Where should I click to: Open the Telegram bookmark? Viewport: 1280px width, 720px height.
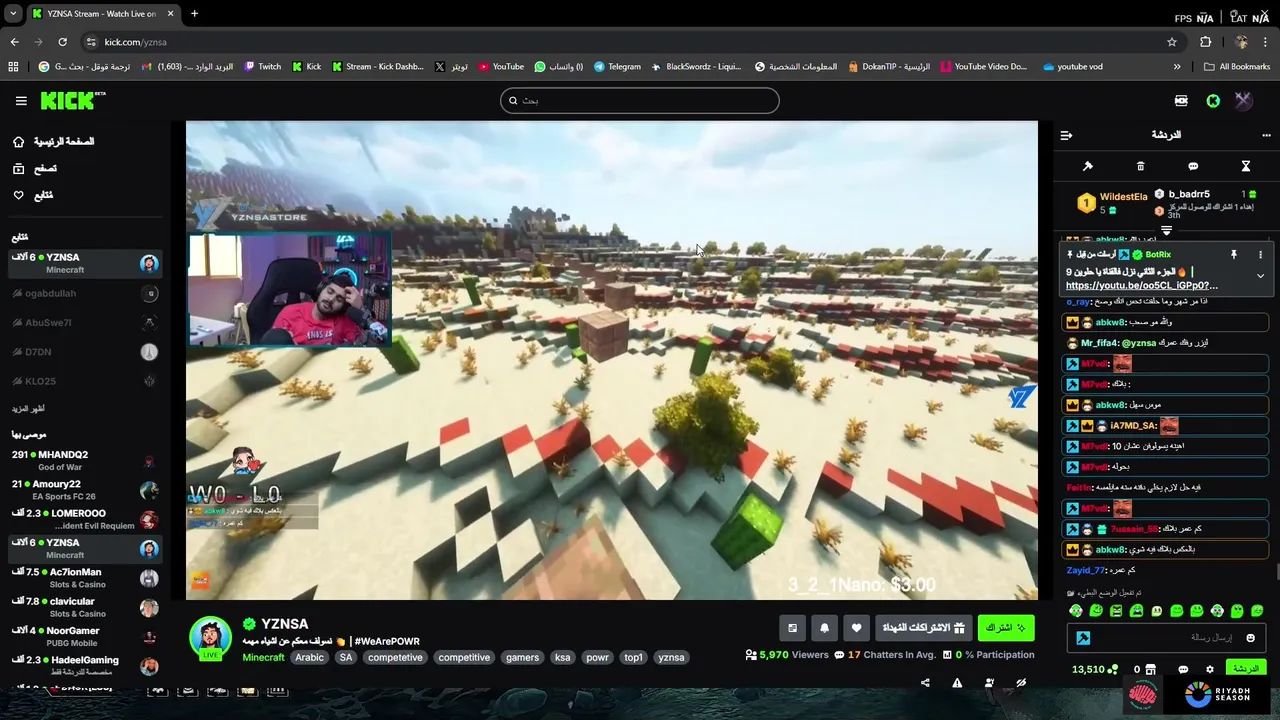click(617, 67)
